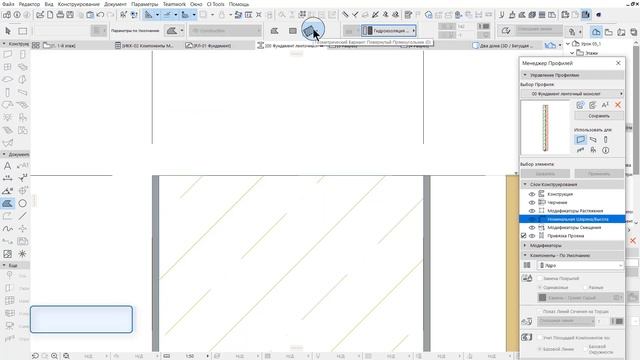The width and height of the screenshot is (640, 360).
Task: Choose the rectangle geometry method icon
Action: [x=293, y=31]
